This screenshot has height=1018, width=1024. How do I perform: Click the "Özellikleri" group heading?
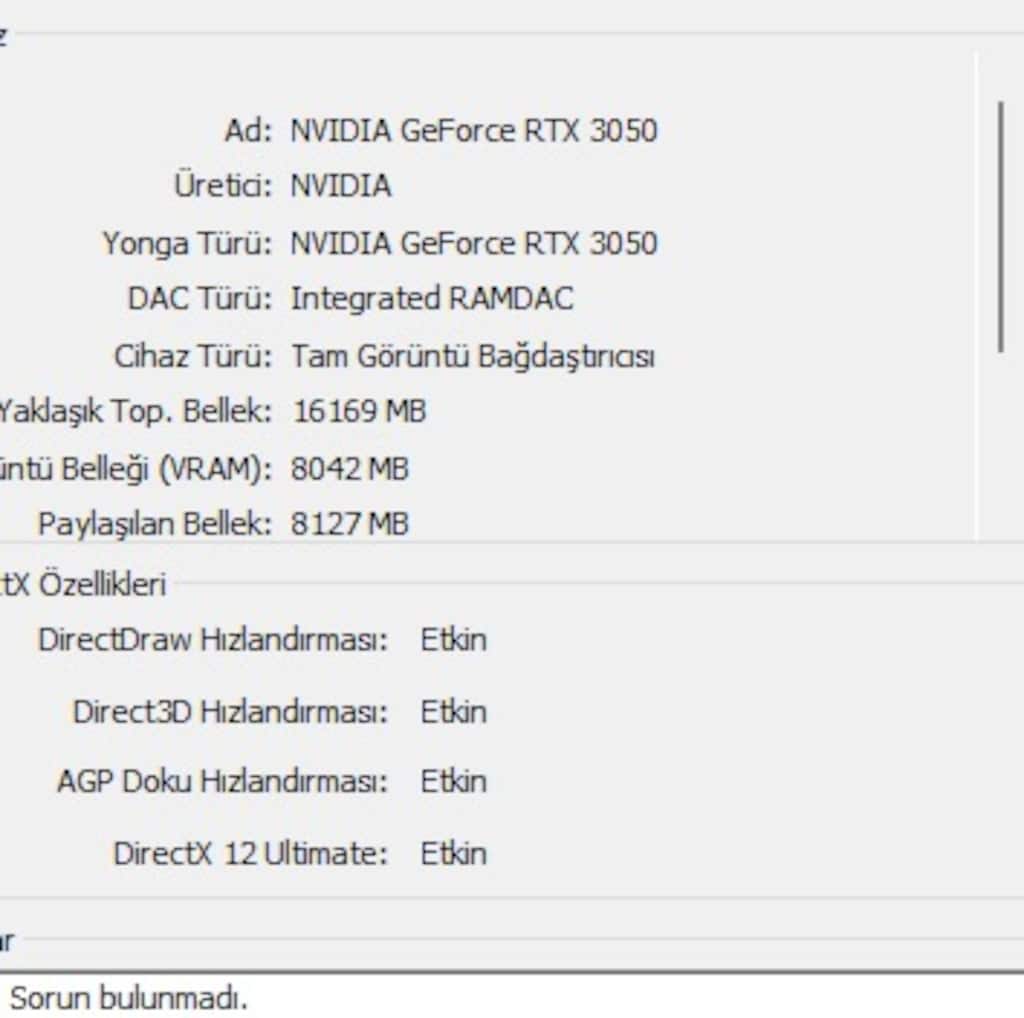point(102,584)
